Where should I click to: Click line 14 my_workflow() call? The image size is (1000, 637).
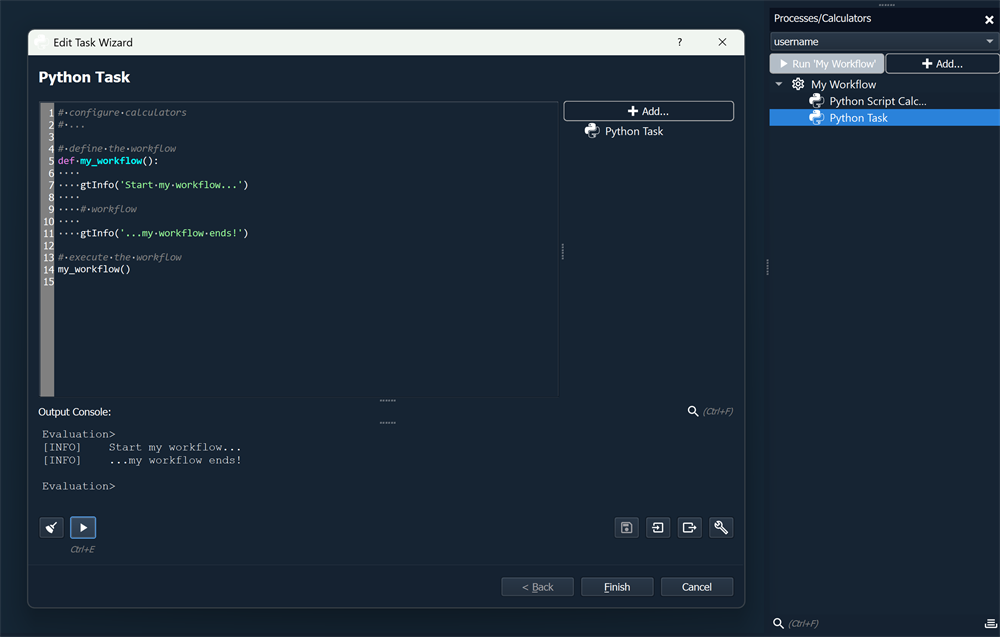click(x=94, y=269)
